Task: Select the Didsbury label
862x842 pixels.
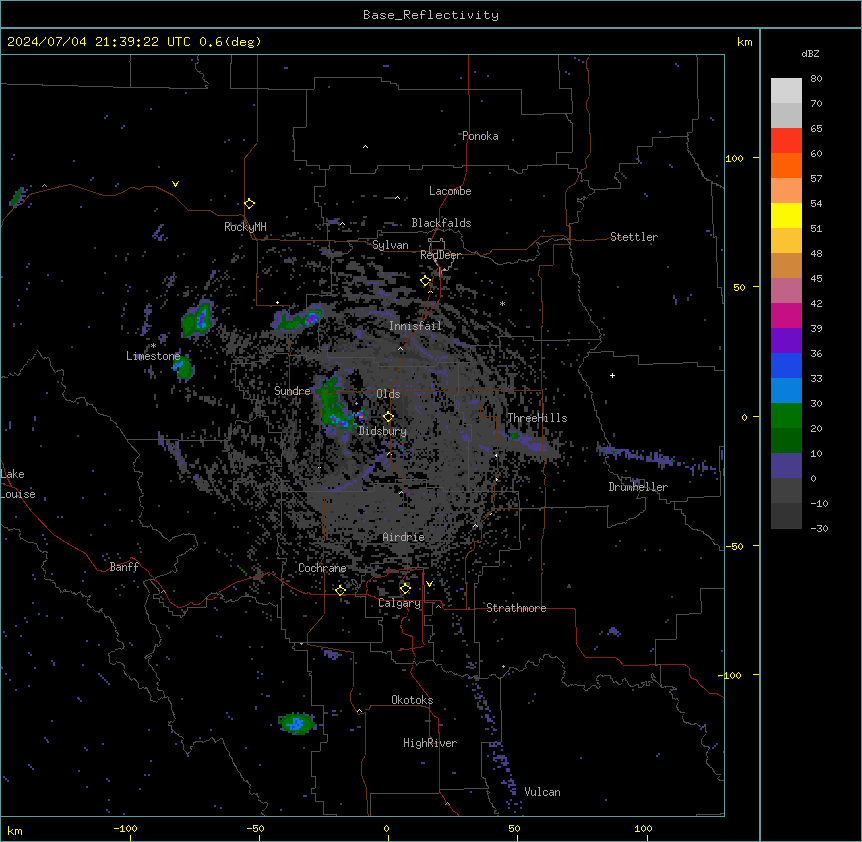Action: tap(383, 431)
